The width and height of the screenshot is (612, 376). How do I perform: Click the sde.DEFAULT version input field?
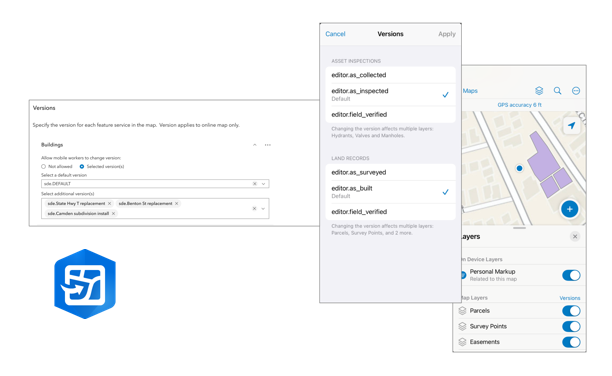155,184
